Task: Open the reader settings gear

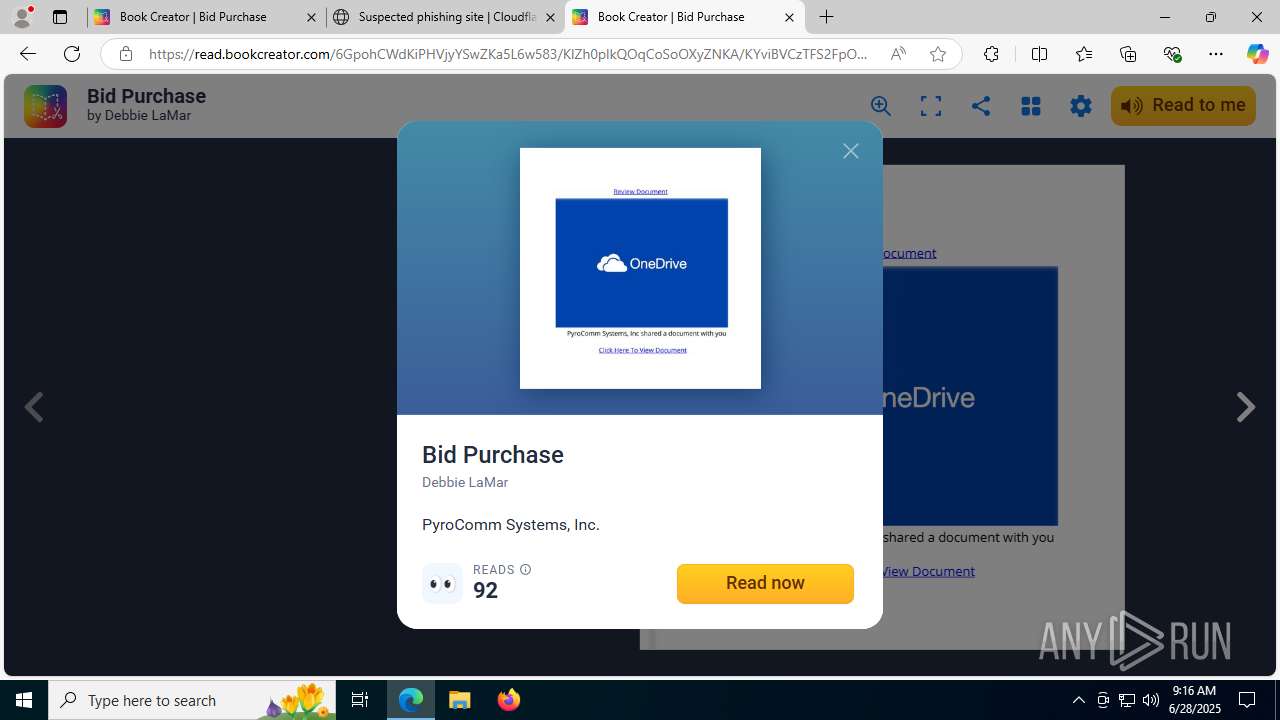Action: click(1081, 106)
